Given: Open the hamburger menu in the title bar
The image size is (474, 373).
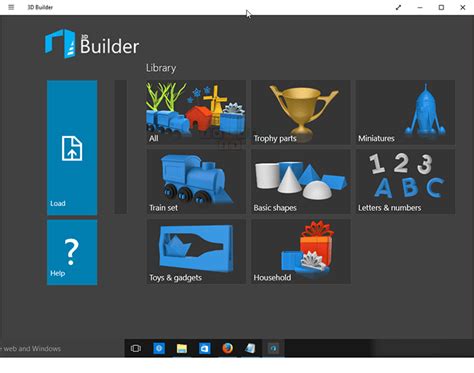Looking at the screenshot, I should click(x=11, y=7).
